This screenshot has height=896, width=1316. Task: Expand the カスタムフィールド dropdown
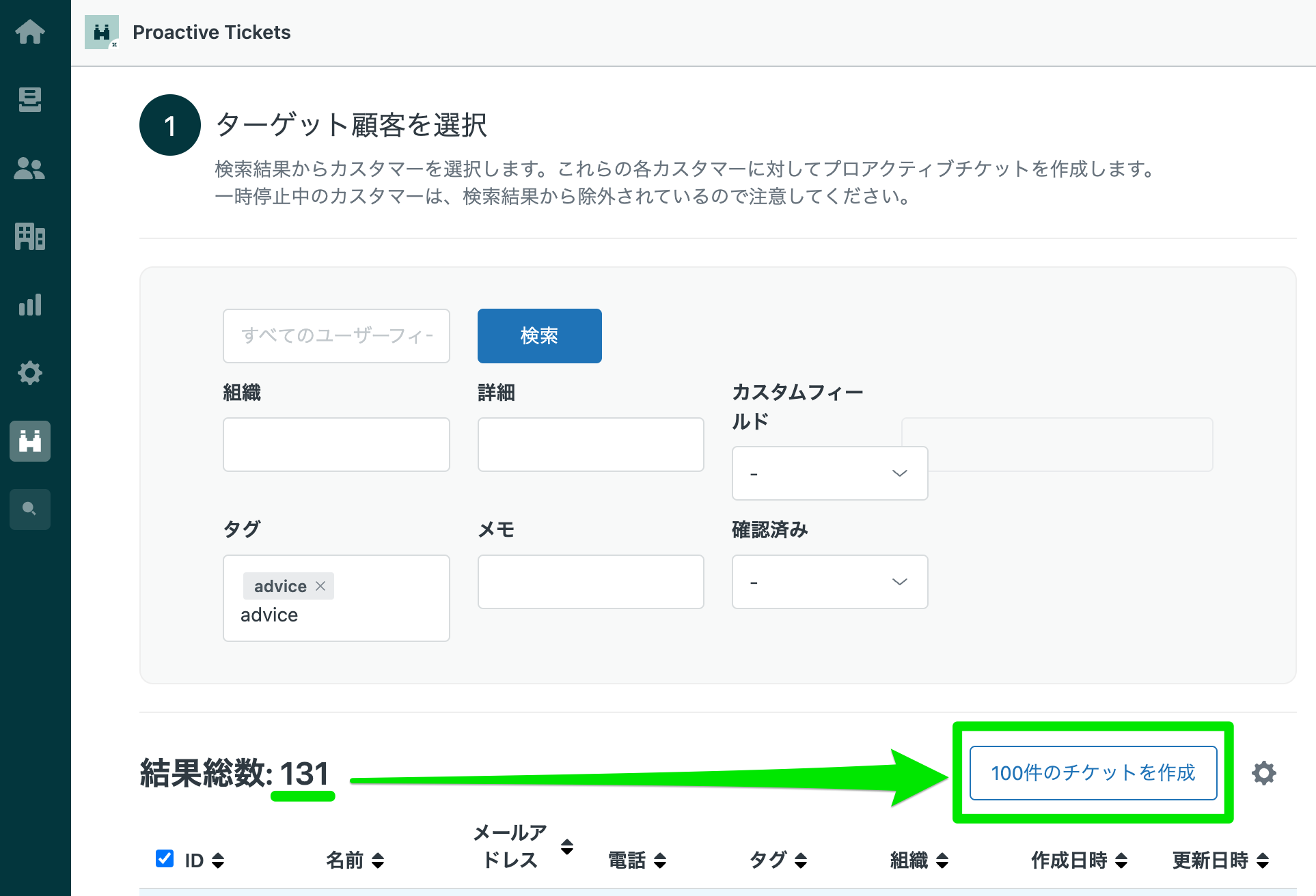(830, 473)
